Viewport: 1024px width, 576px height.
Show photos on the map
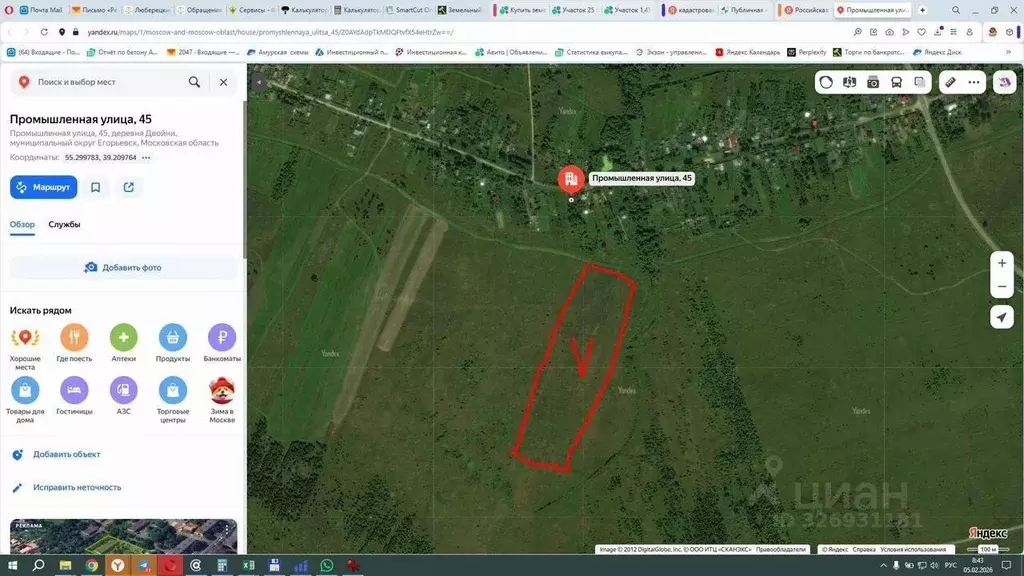click(873, 82)
